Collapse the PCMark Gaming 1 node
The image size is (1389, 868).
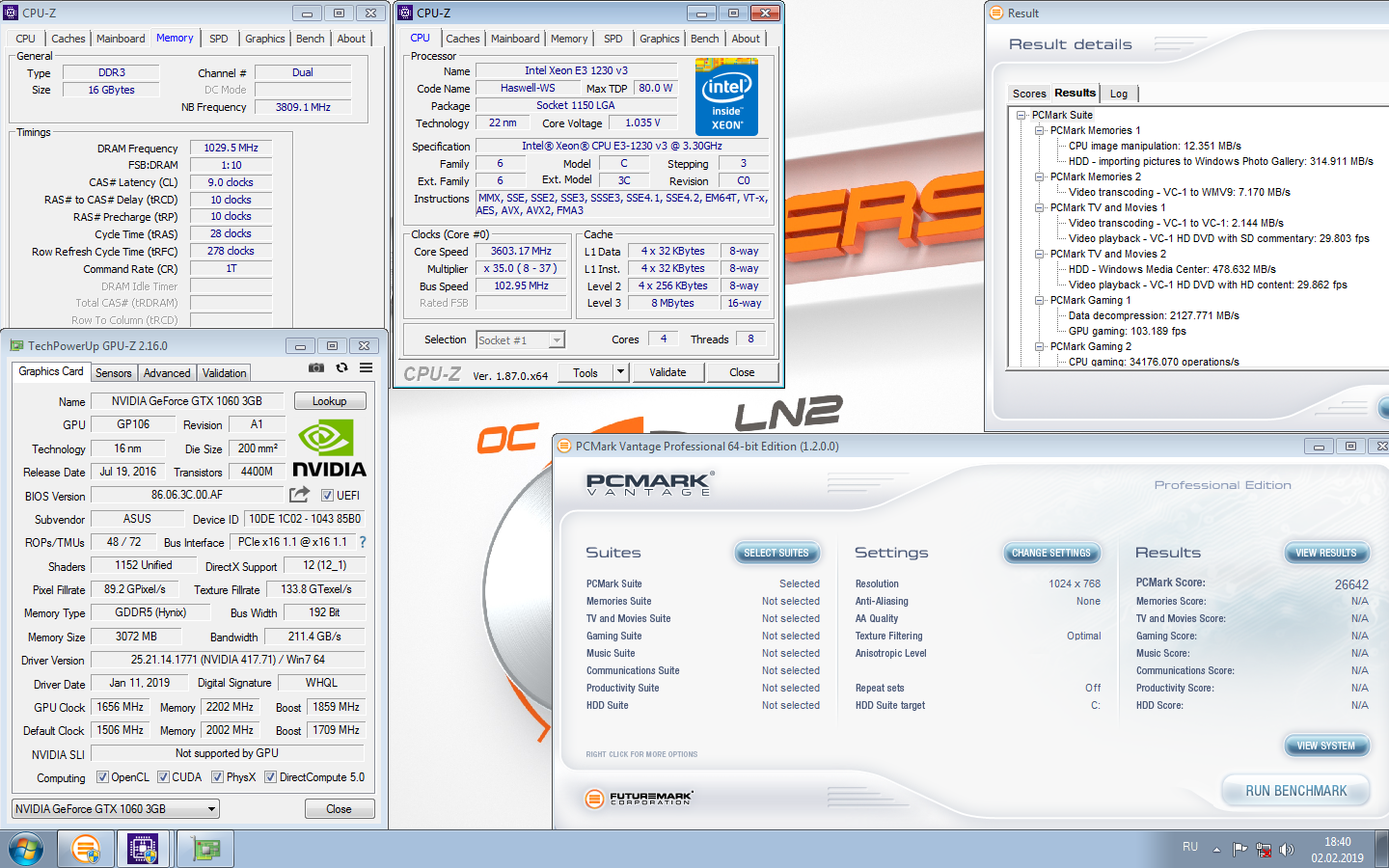point(1040,300)
